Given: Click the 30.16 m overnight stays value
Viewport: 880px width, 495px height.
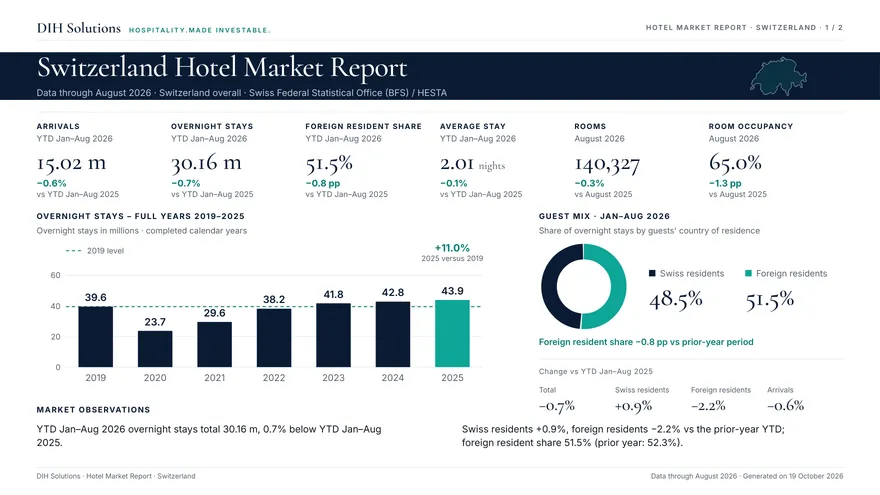Looking at the screenshot, I should pyautogui.click(x=206, y=163).
